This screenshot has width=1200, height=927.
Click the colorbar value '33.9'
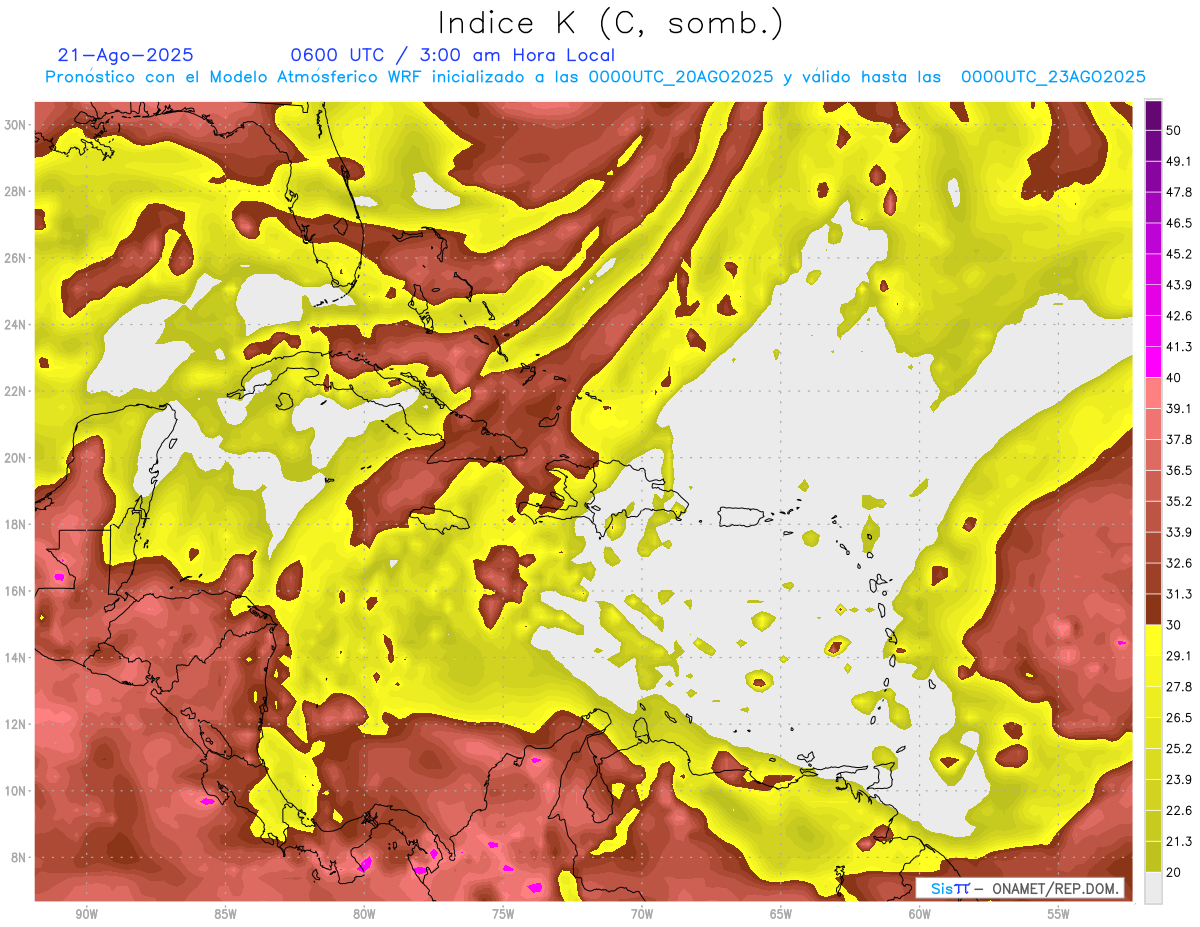tap(1178, 532)
